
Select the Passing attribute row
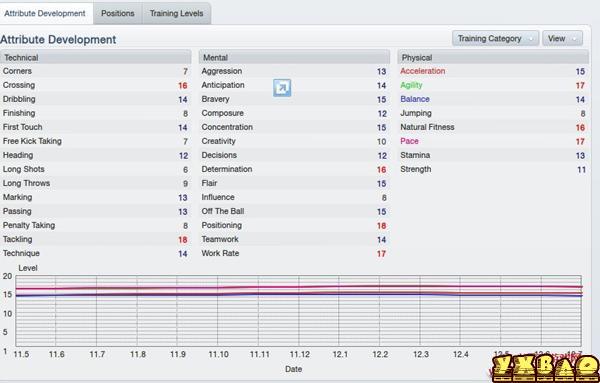[x=96, y=211]
